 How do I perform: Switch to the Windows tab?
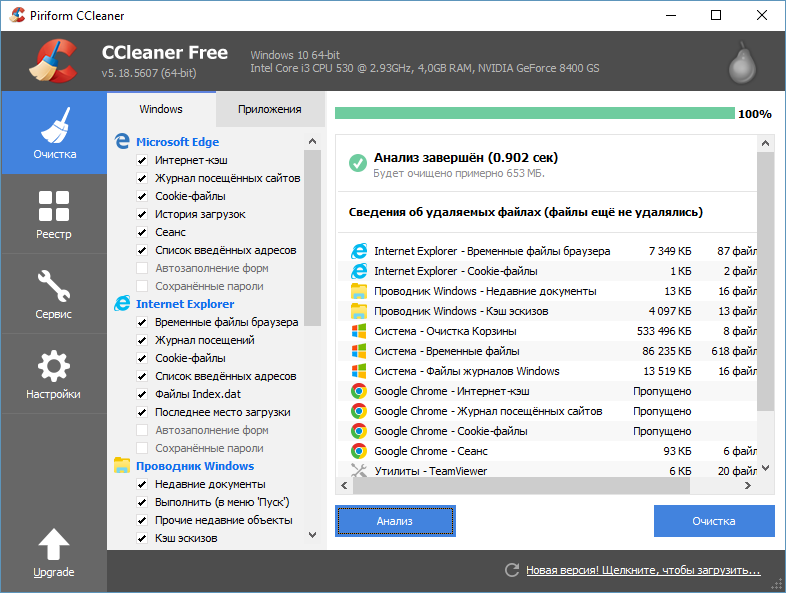click(161, 109)
